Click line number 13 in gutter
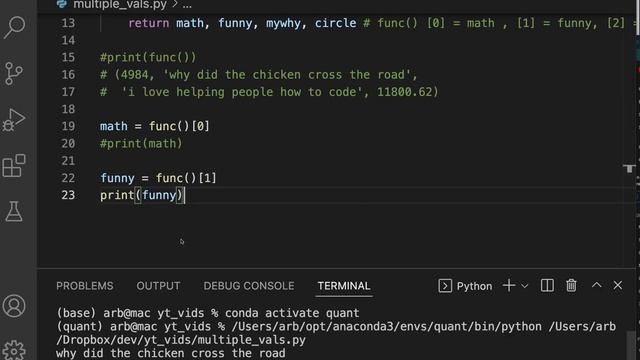The height and width of the screenshot is (360, 640). 68,23
